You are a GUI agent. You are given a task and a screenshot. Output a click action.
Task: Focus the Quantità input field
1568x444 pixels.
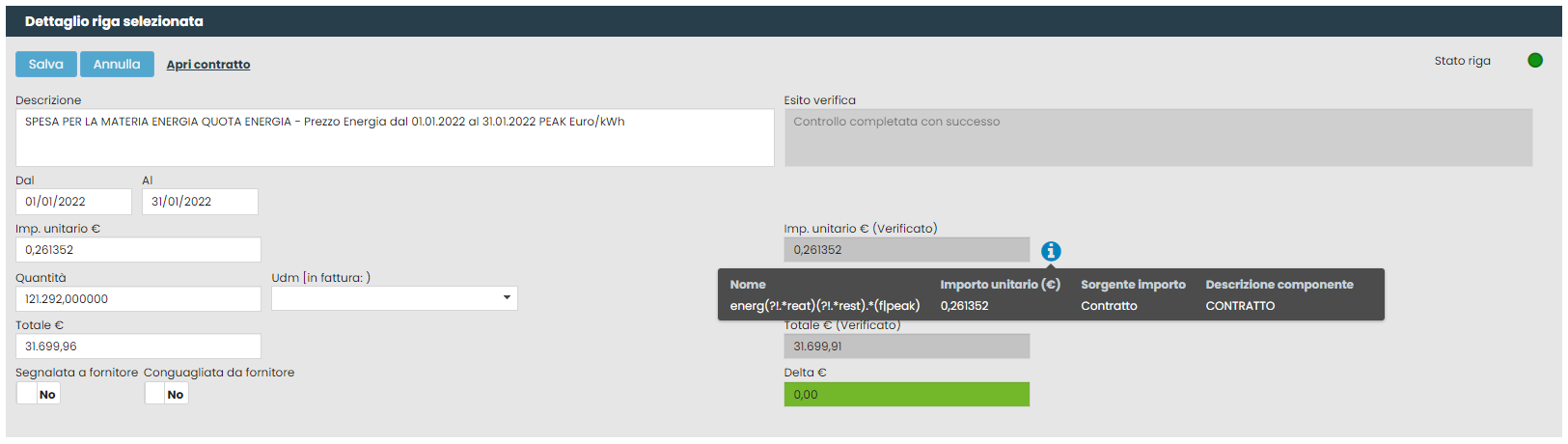tap(138, 299)
